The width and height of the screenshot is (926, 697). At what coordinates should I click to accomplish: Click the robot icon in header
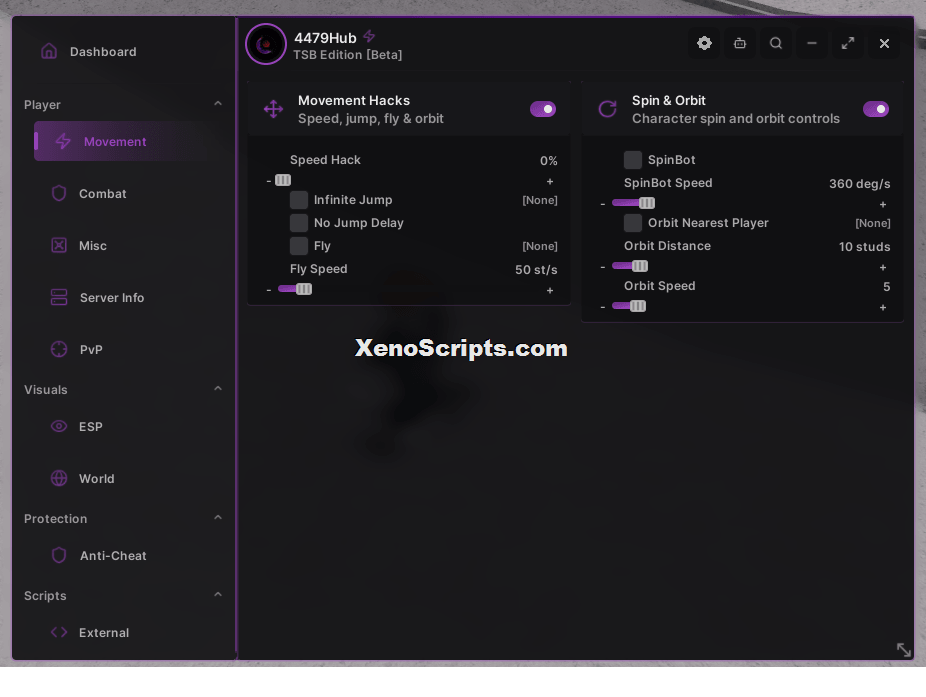(x=740, y=43)
